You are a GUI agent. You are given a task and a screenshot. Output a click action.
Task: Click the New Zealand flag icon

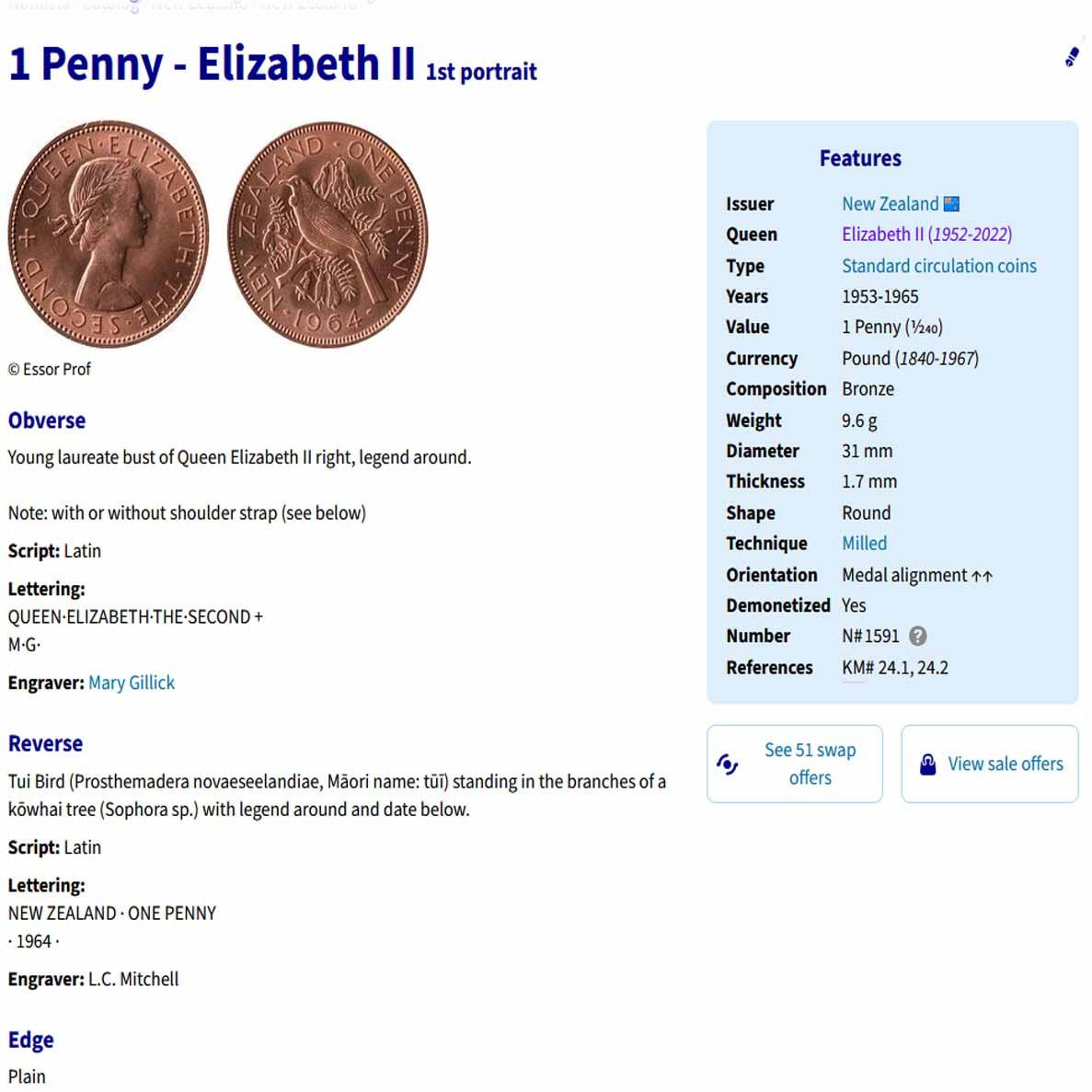(x=951, y=203)
